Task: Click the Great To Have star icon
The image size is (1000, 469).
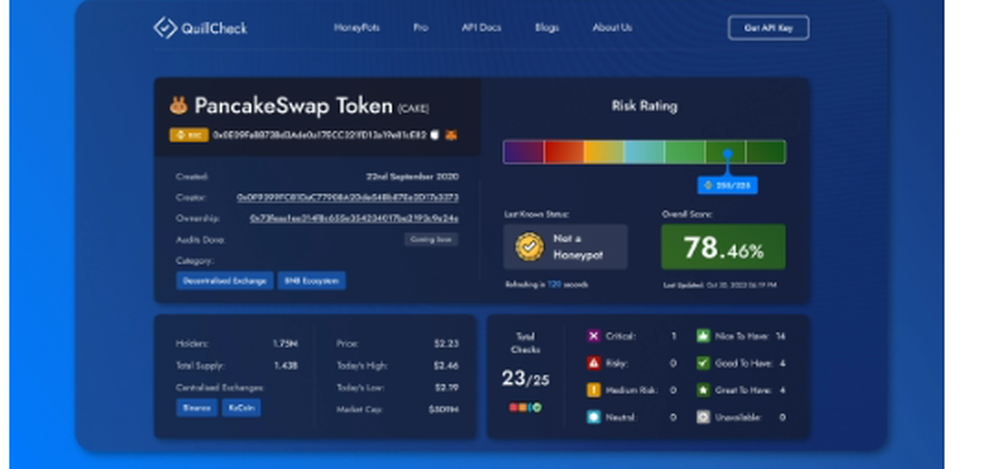Action: (703, 390)
